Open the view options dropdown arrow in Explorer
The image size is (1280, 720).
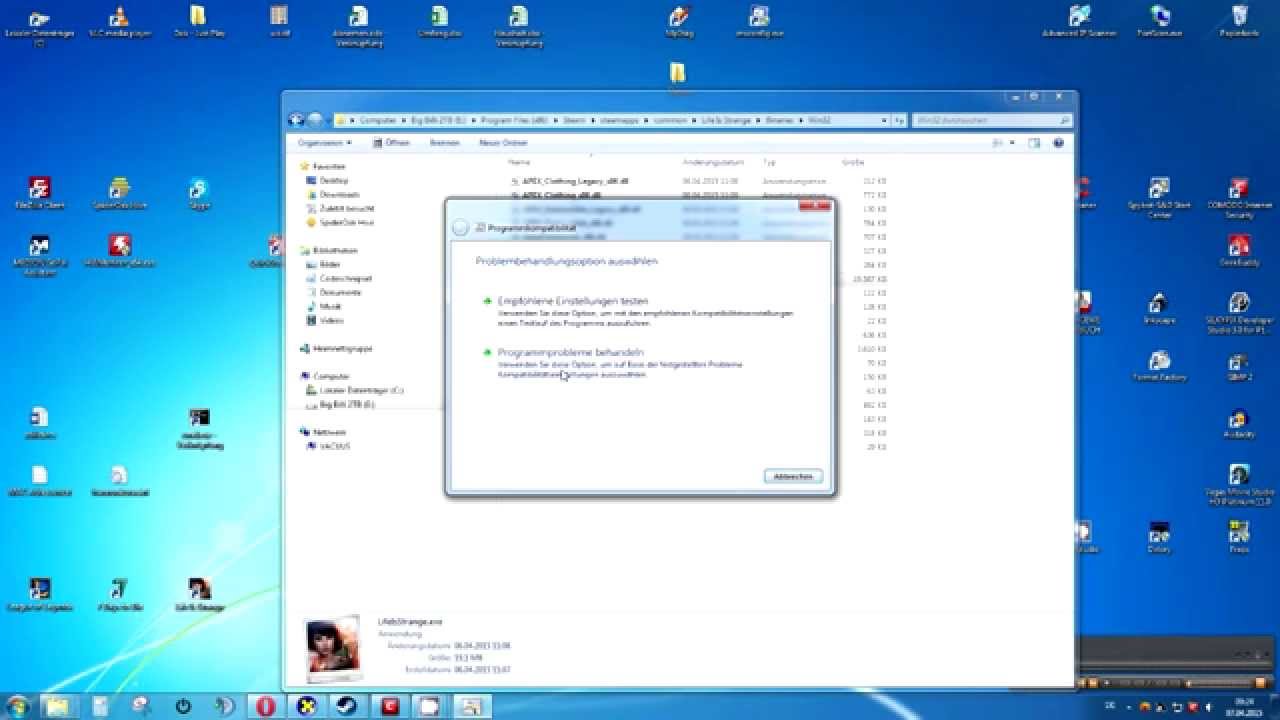[x=1011, y=143]
